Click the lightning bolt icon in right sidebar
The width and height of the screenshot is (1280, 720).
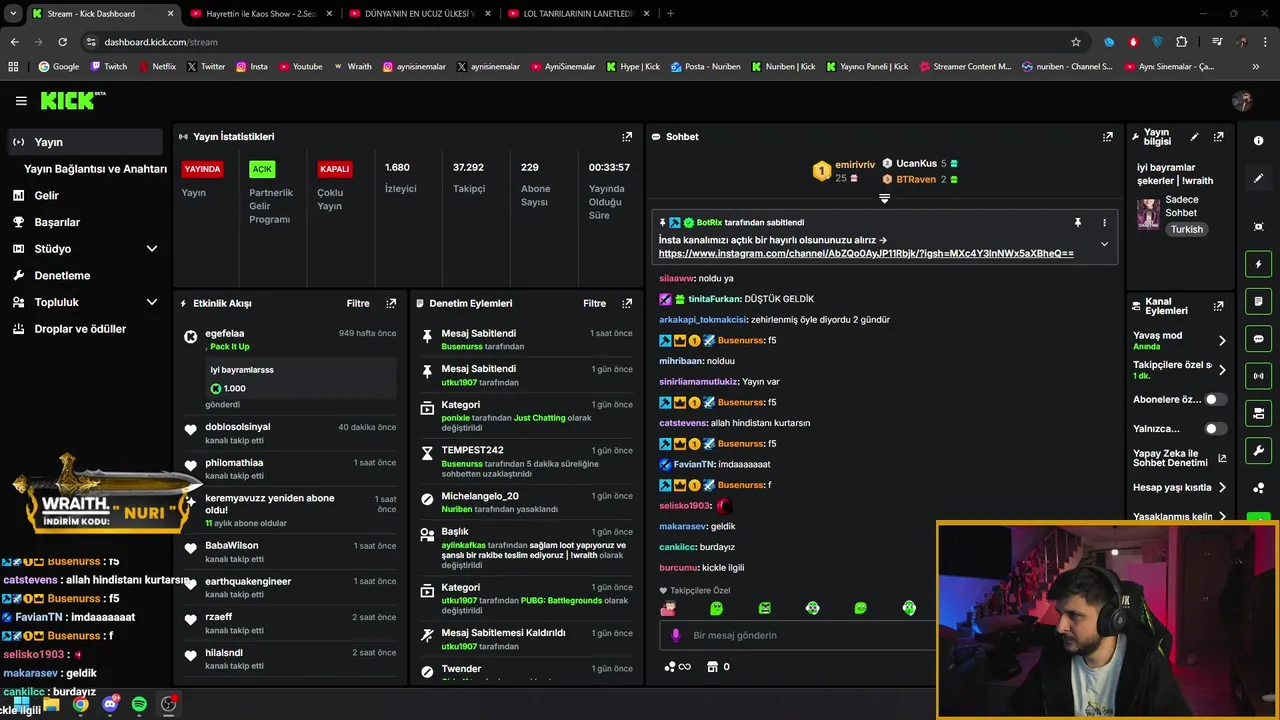1258,264
